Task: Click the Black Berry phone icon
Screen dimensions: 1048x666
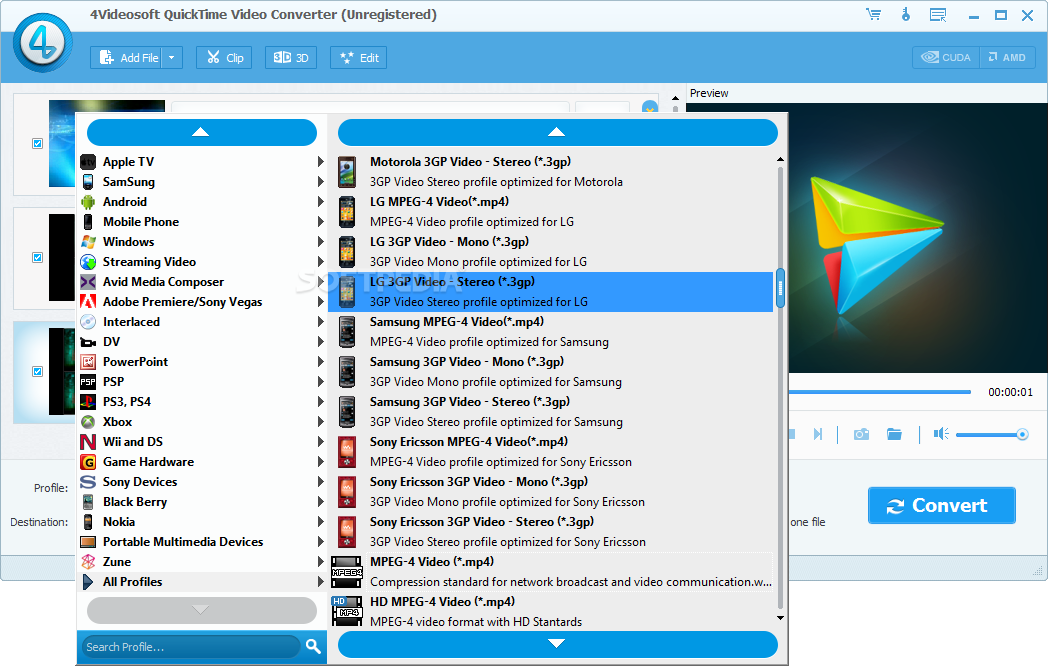Action: pos(88,502)
